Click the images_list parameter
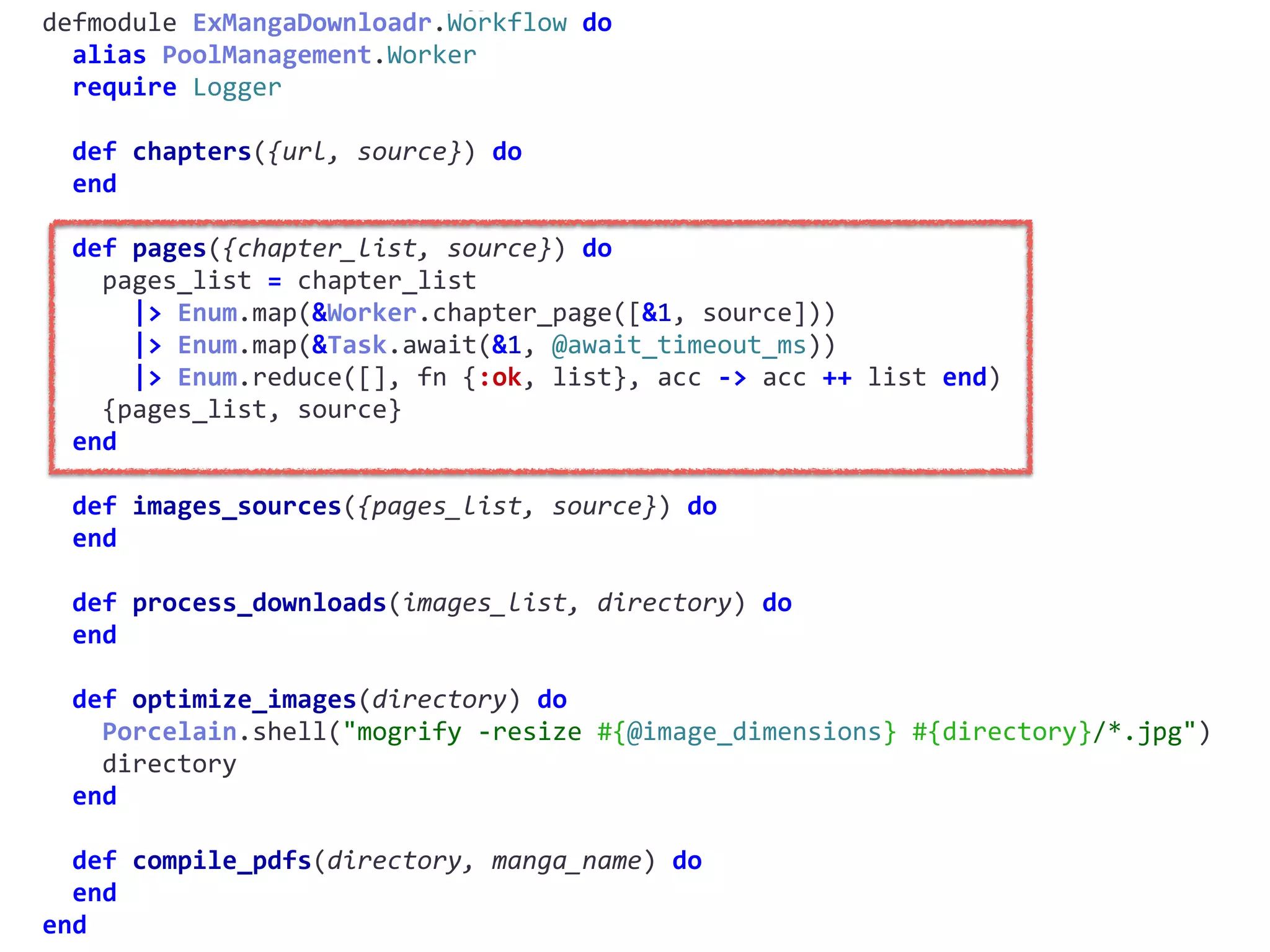The image size is (1270, 952). point(484,604)
